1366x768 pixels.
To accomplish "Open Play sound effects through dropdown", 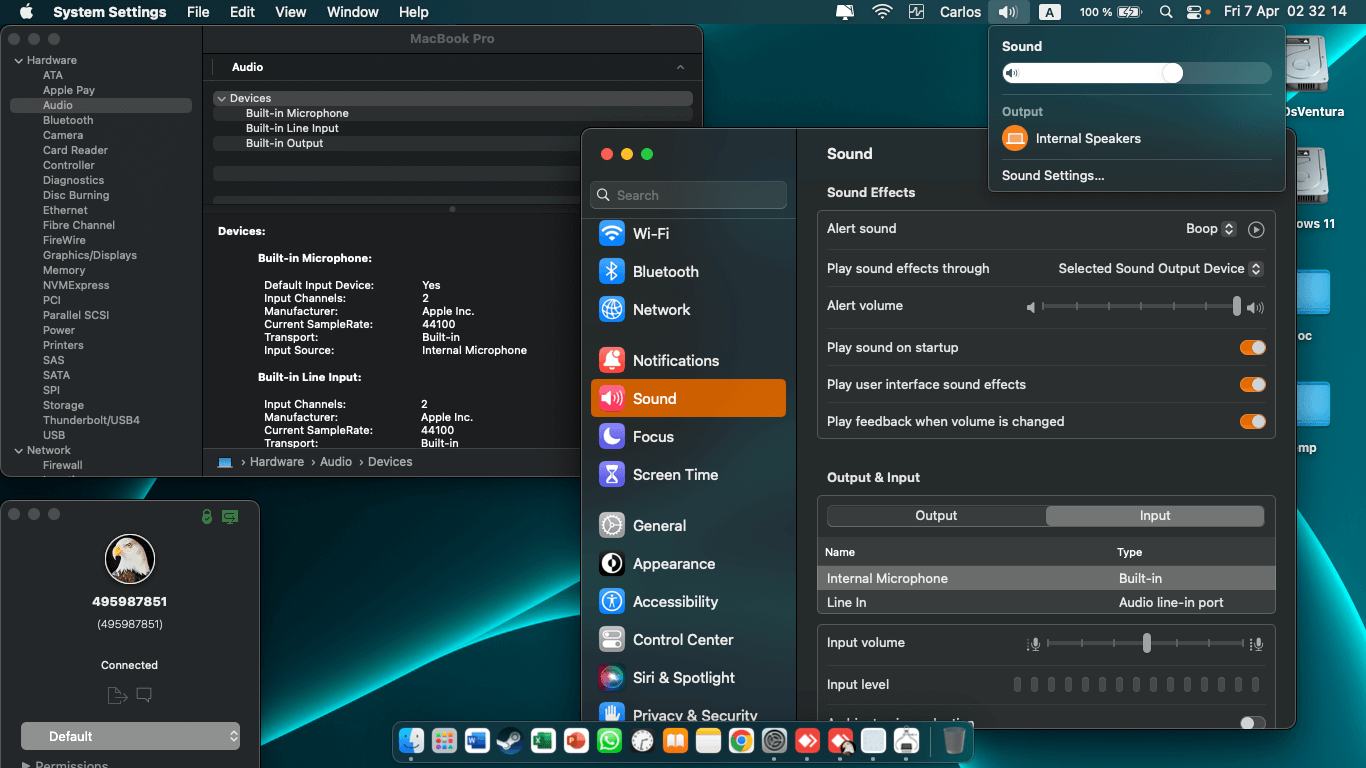I will click(x=1160, y=269).
